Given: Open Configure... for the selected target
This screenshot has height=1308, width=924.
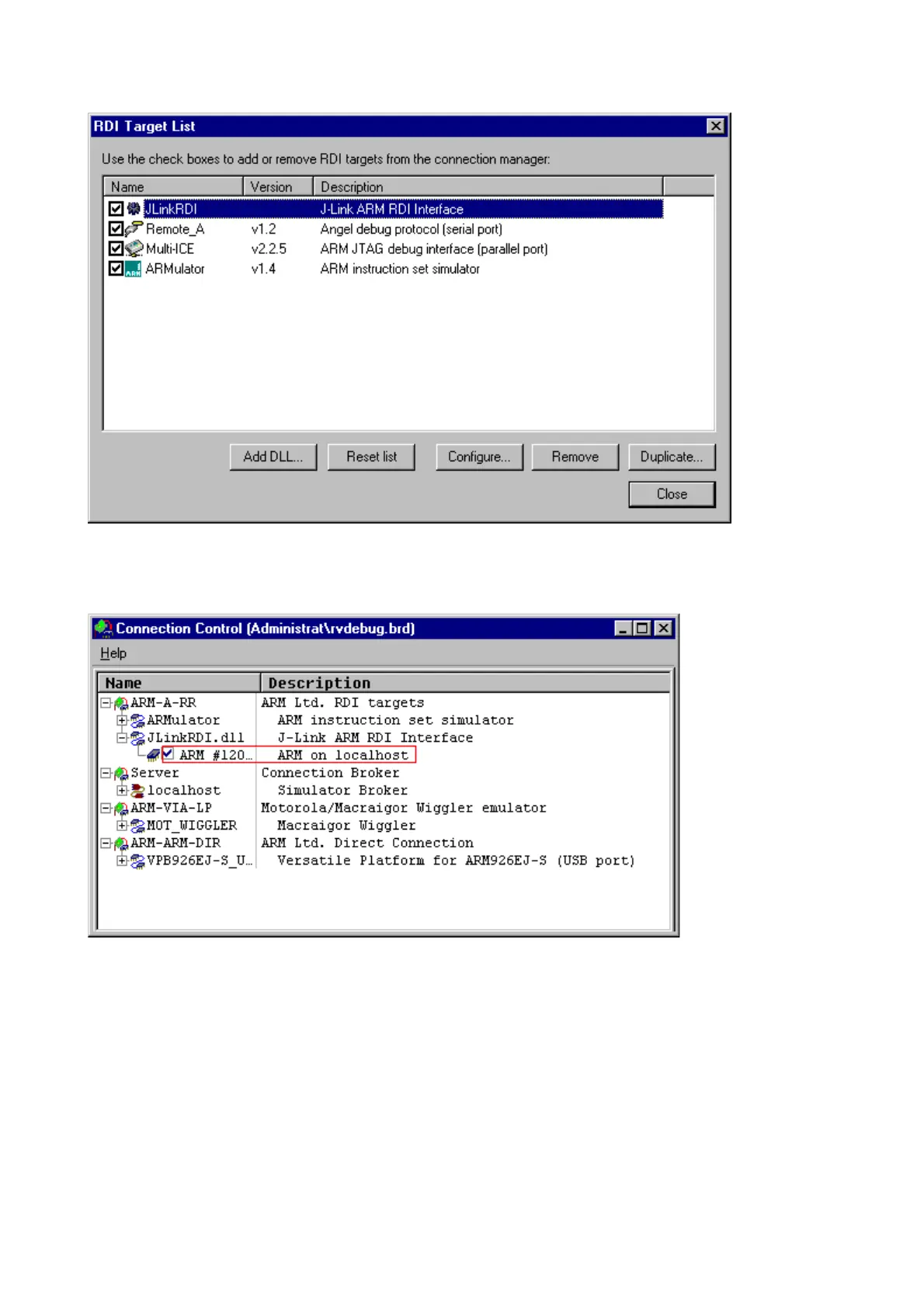Looking at the screenshot, I should (x=479, y=457).
